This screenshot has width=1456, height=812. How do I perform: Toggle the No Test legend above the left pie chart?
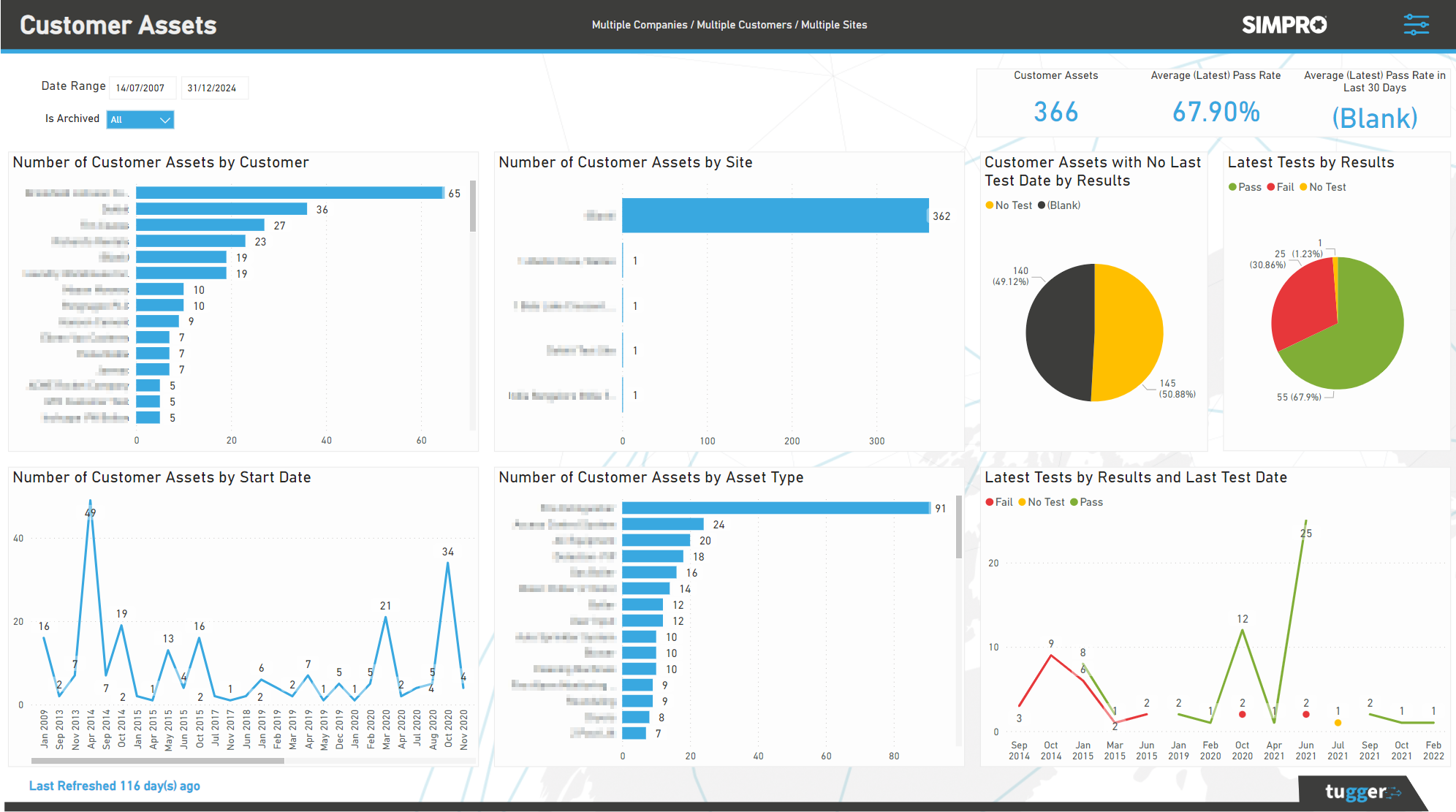pos(990,205)
